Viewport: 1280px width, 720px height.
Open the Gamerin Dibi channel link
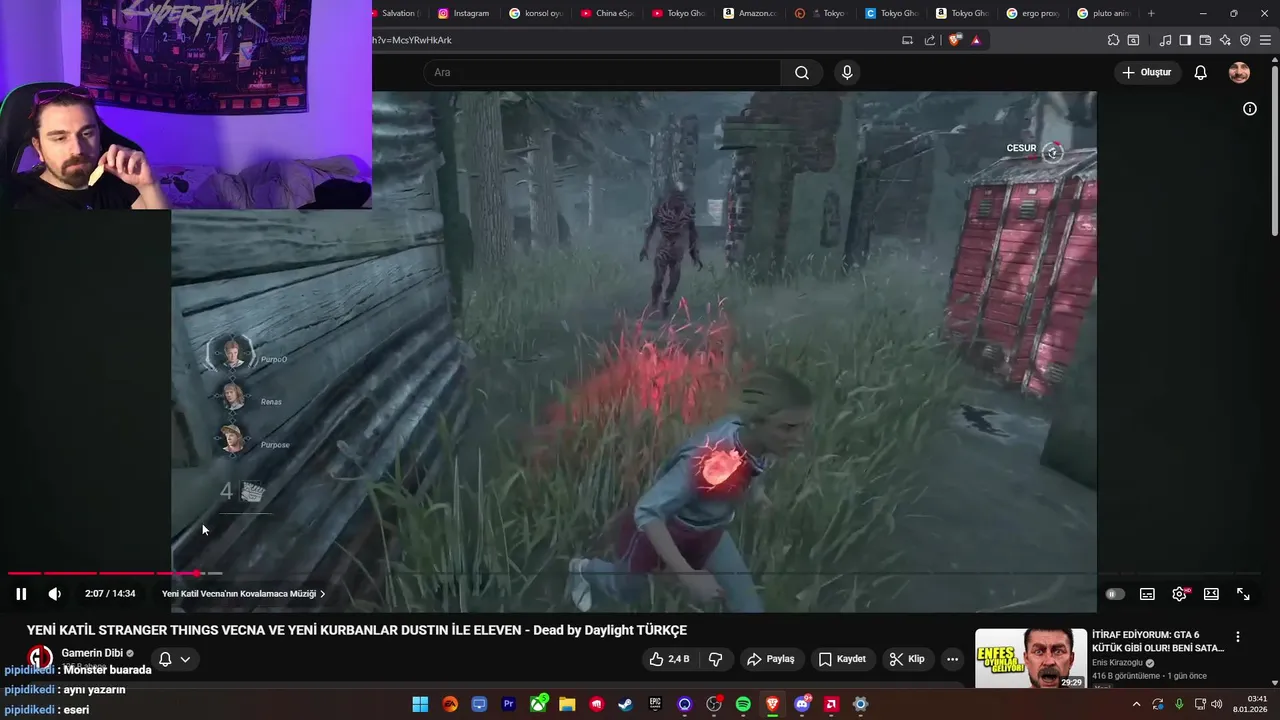[92, 653]
